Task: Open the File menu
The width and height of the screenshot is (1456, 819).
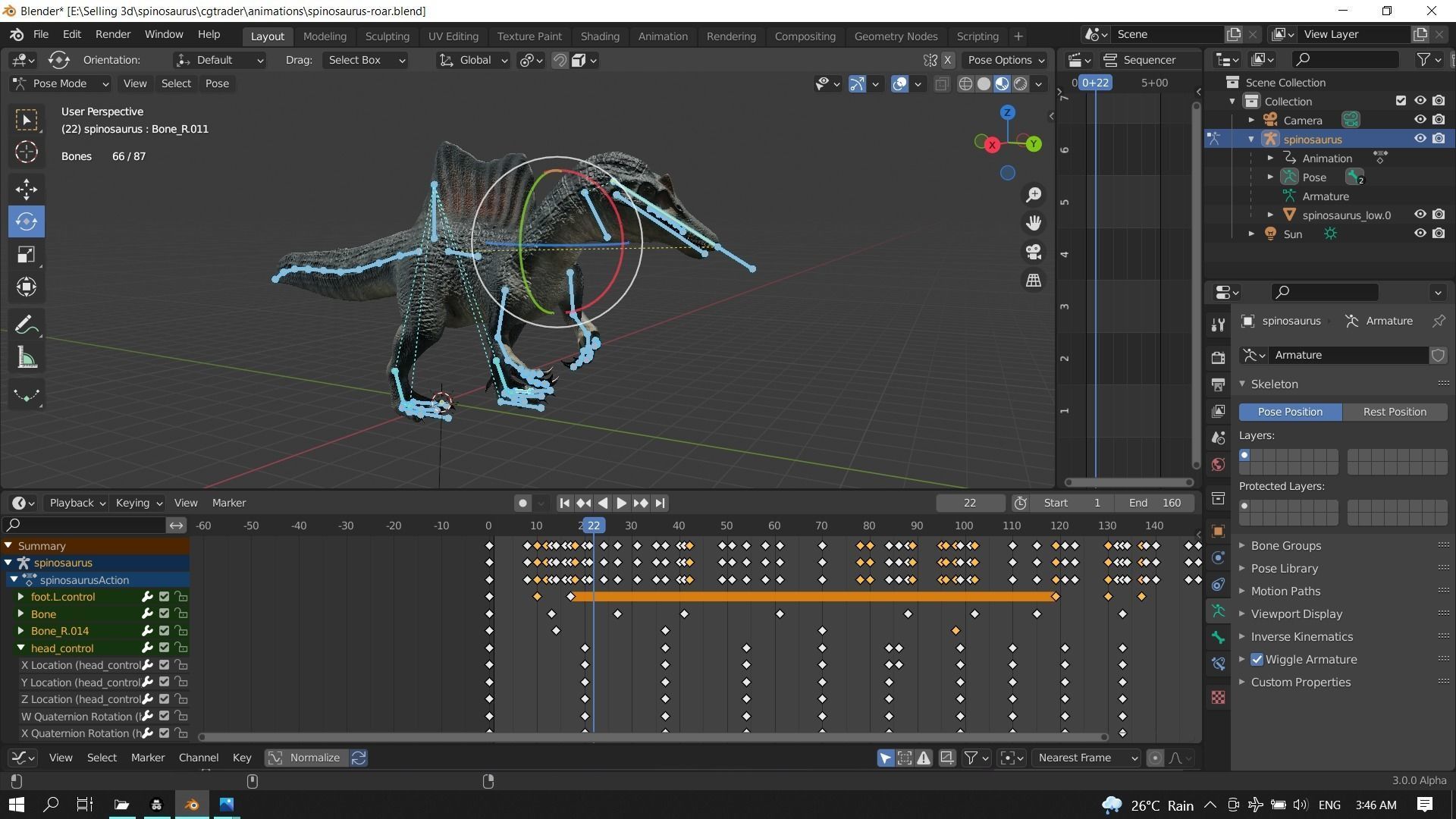Action: click(x=41, y=35)
